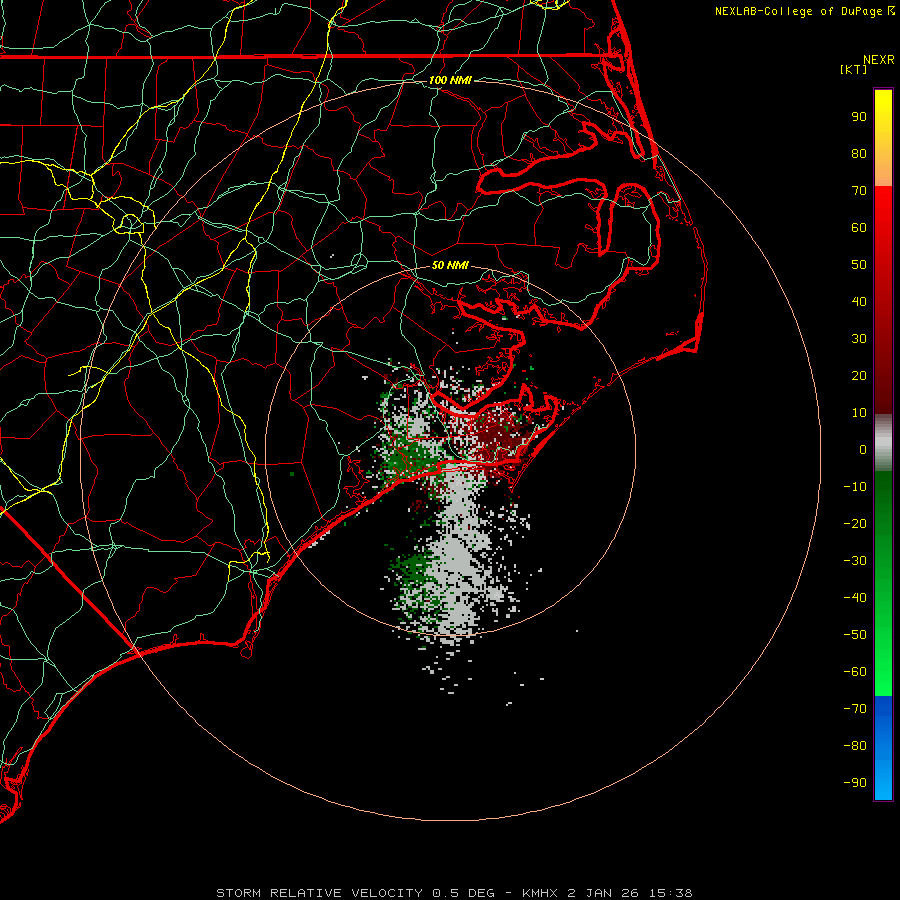The width and height of the screenshot is (900, 900).
Task: Click the -60 value on velocity scale
Action: [855, 672]
